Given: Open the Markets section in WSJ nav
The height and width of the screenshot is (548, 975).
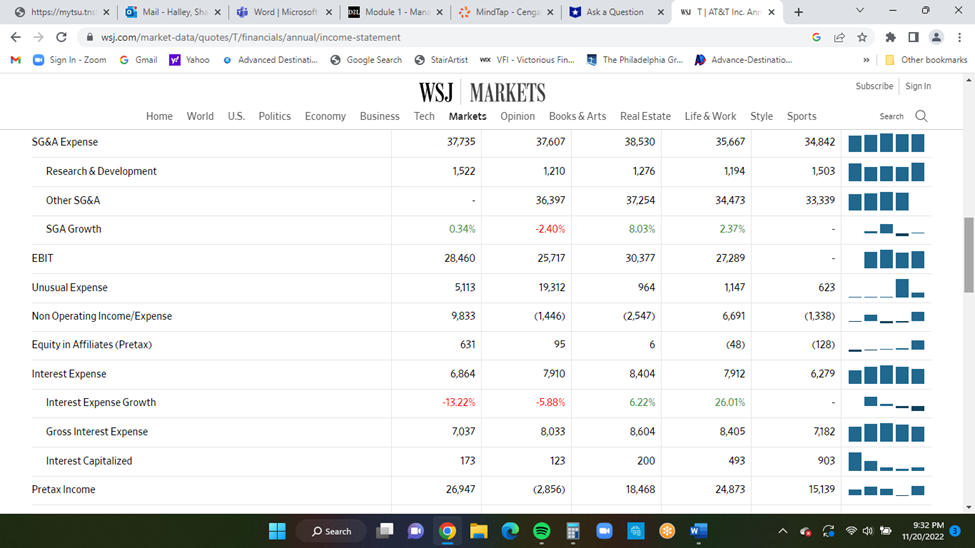Looking at the screenshot, I should click(468, 116).
